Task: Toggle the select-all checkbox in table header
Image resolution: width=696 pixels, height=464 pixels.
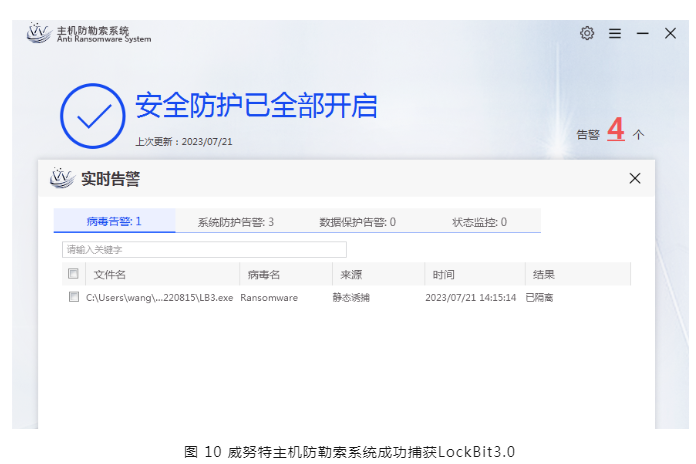Action: (73, 274)
